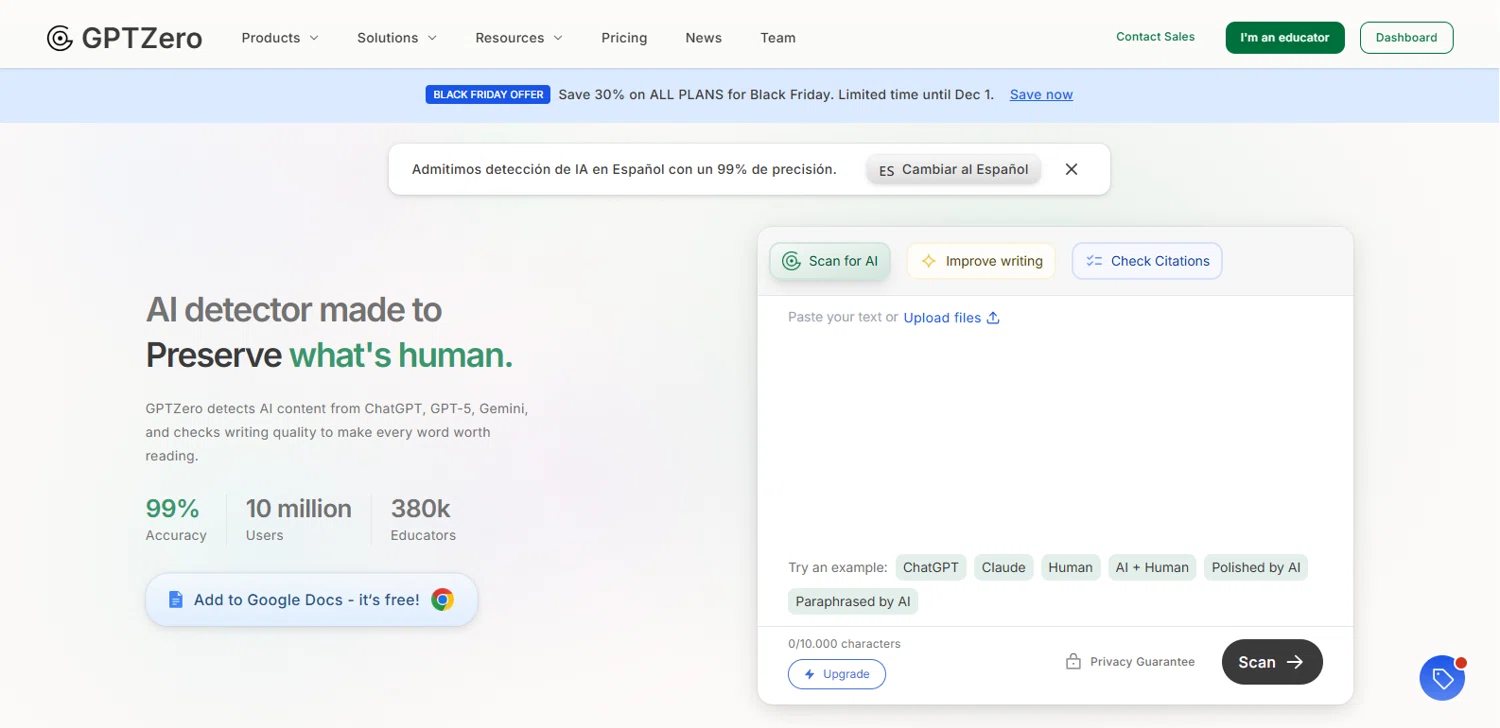Open the blue tag offer widget
This screenshot has height=728, width=1500.
[1442, 678]
